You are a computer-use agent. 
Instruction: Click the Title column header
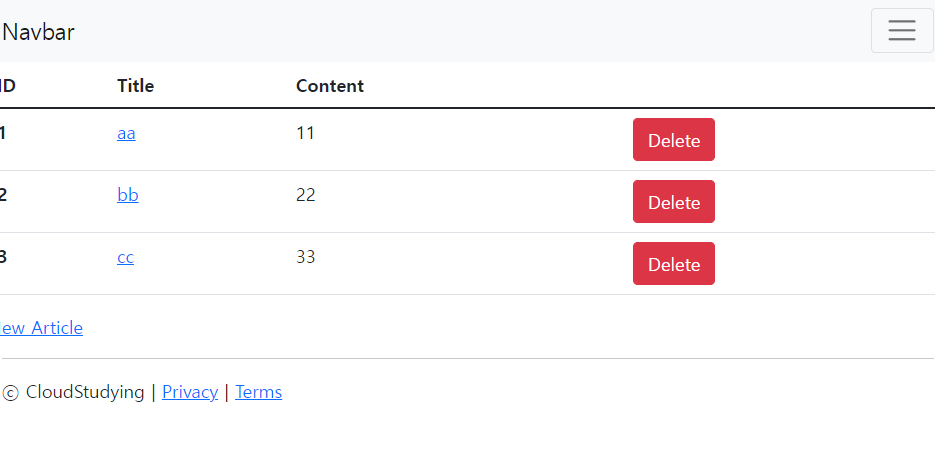click(136, 86)
